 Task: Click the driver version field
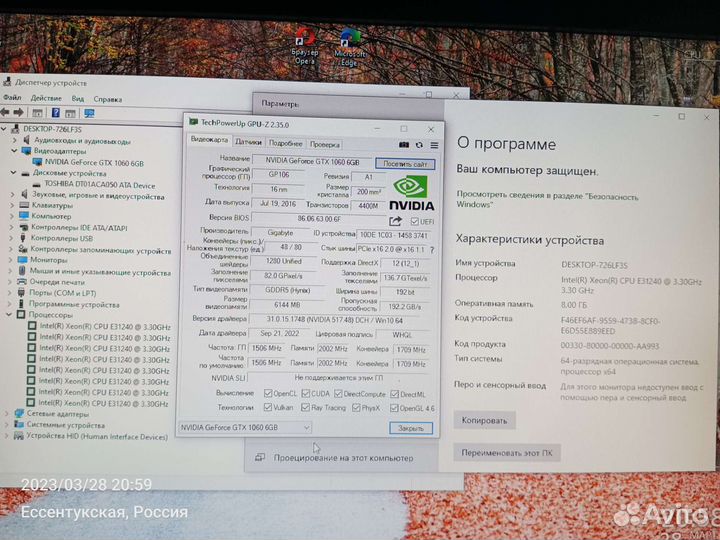point(334,320)
